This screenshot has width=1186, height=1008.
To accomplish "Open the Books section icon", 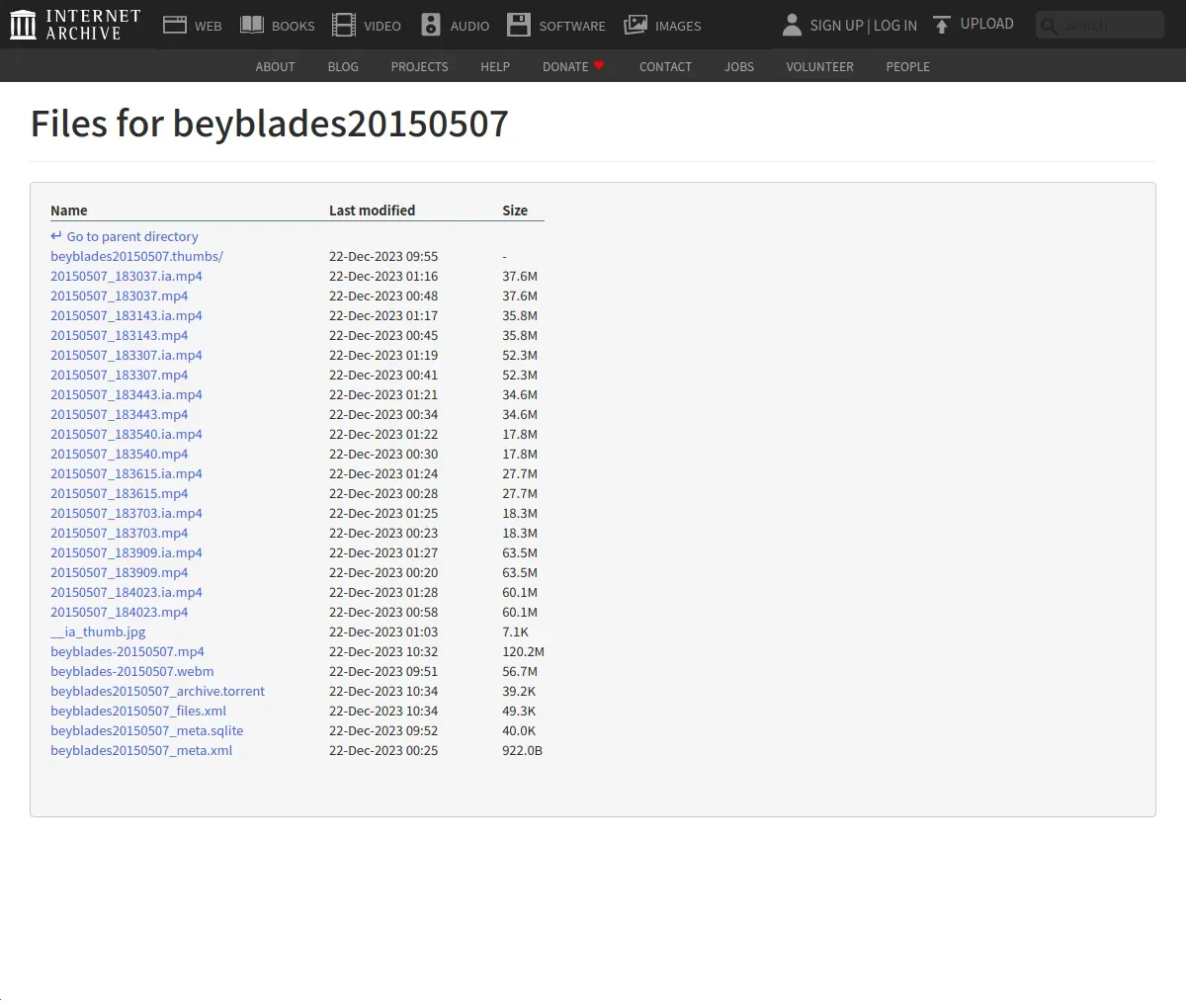I will click(x=252, y=25).
